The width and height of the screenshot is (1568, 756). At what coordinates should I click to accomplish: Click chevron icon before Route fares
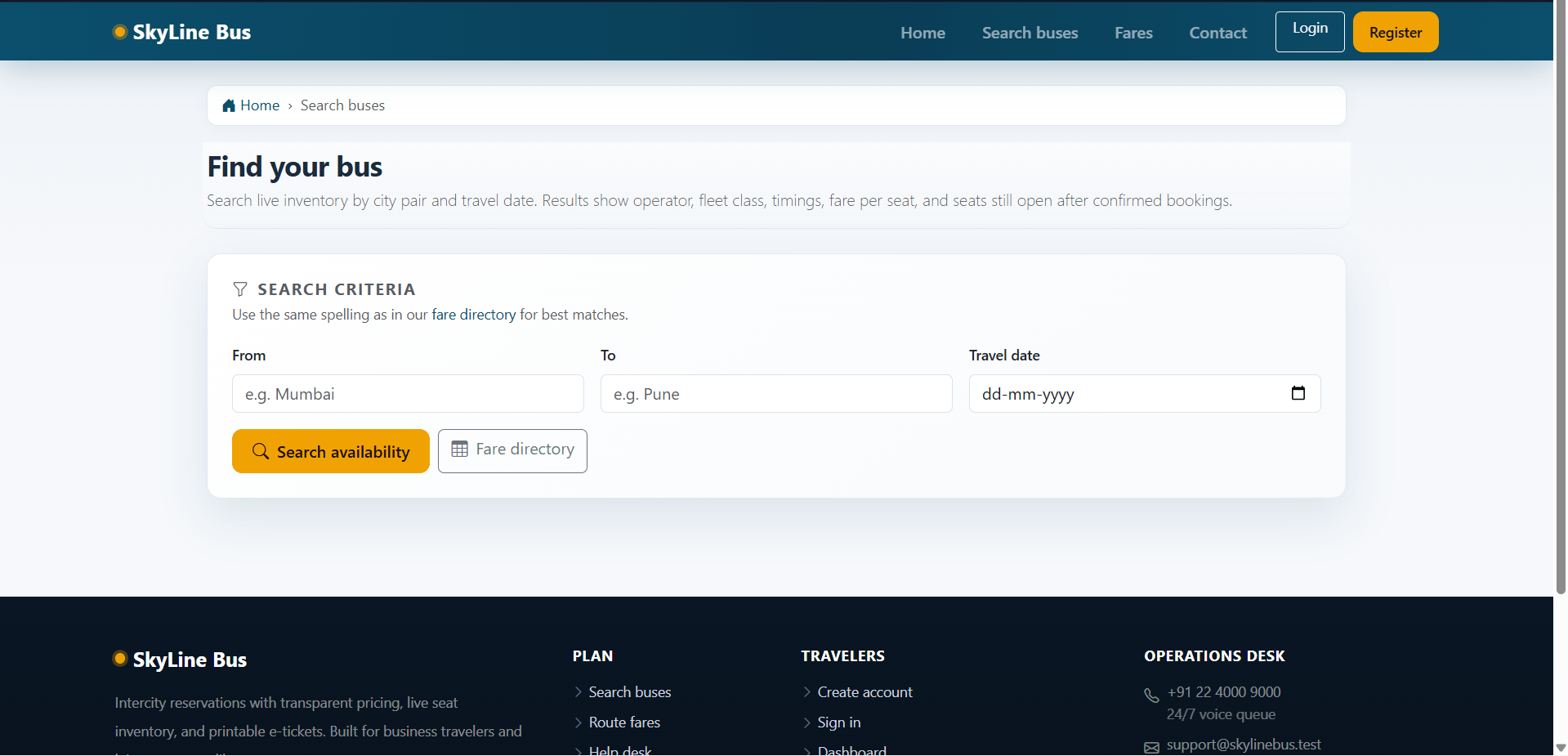pyautogui.click(x=579, y=722)
